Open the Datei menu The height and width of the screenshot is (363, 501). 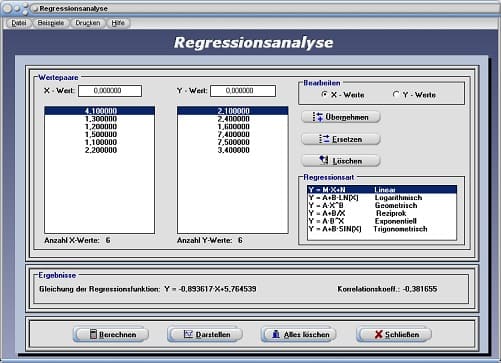(19, 23)
